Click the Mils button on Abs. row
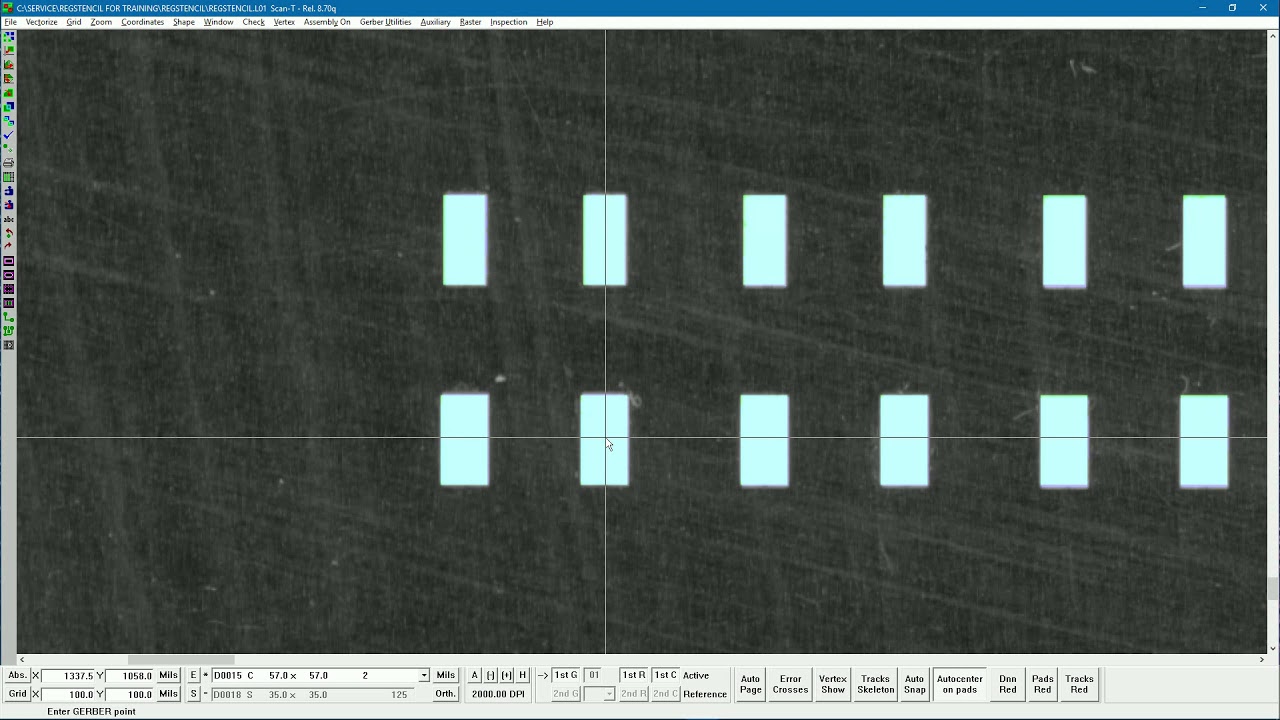The height and width of the screenshot is (720, 1280). tap(168, 675)
